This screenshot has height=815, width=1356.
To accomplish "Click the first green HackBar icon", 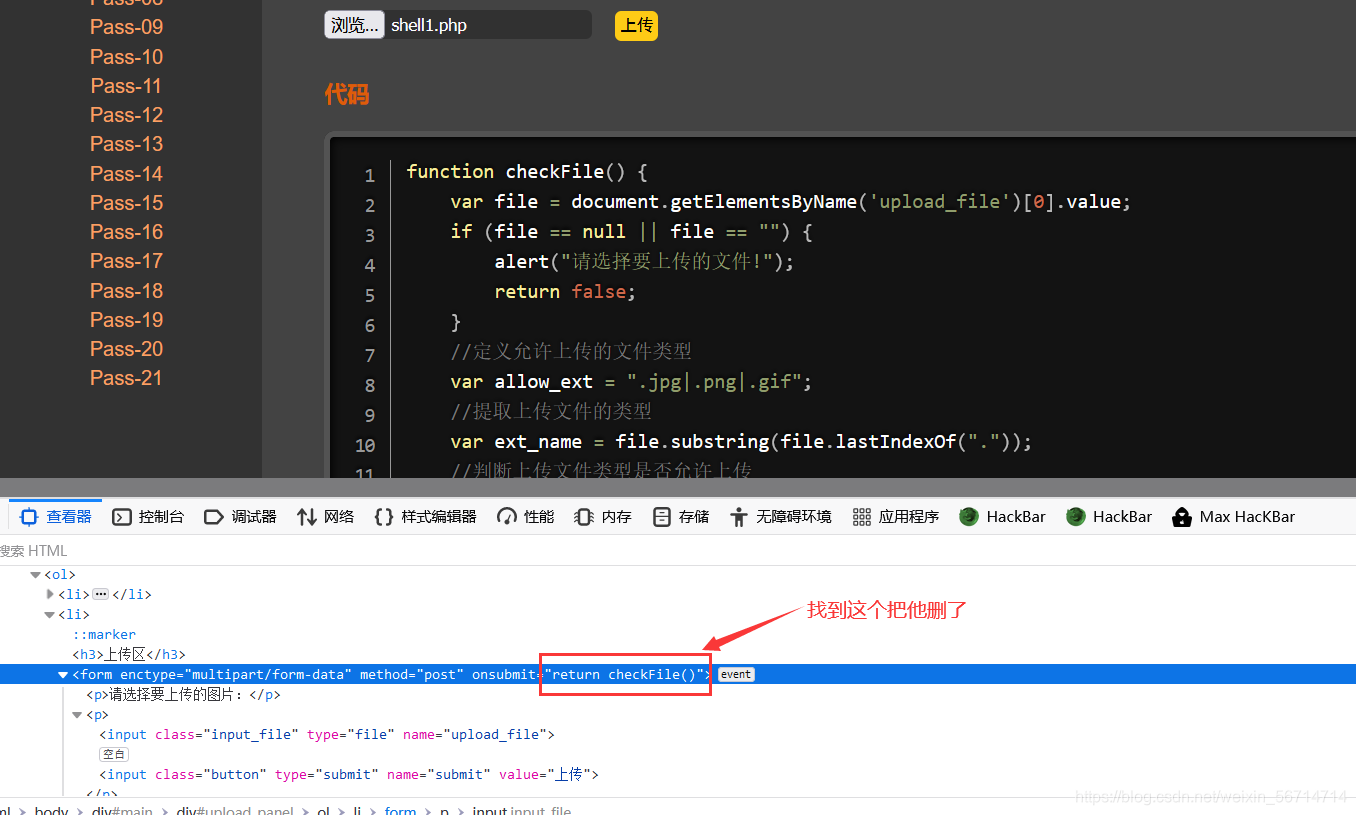I will [968, 517].
